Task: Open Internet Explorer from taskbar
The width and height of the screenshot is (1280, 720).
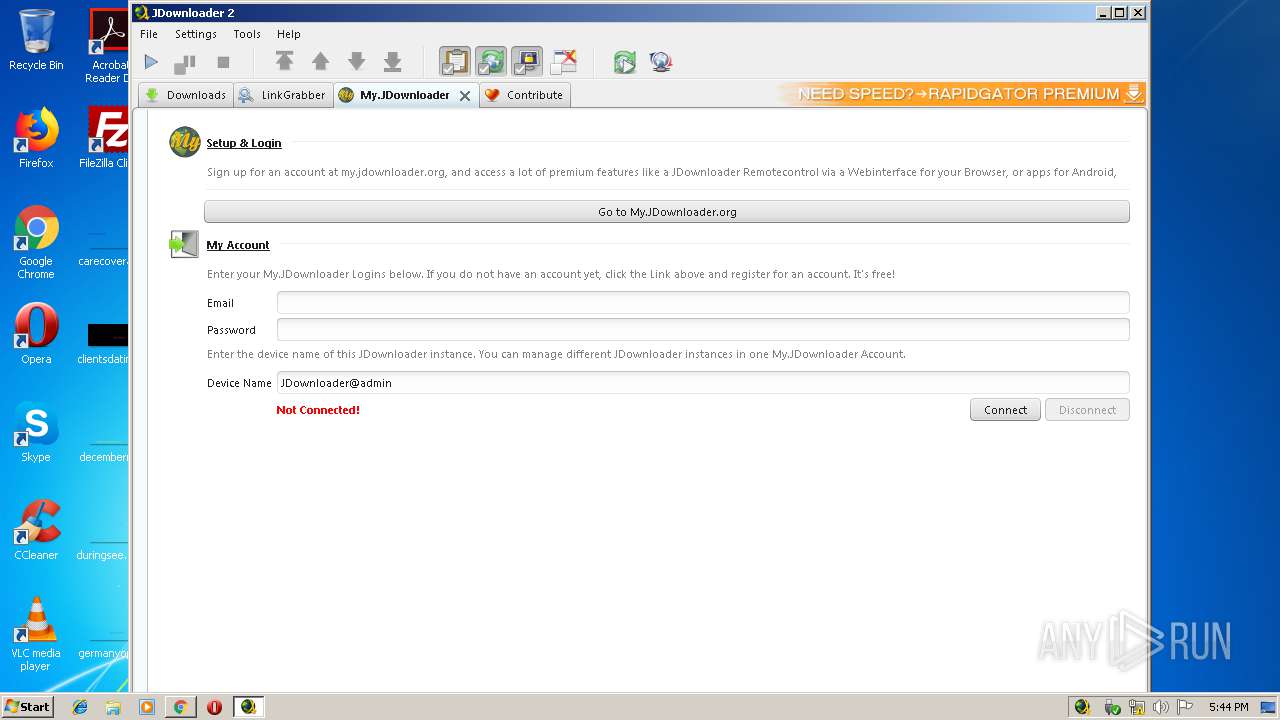Action: click(80, 707)
